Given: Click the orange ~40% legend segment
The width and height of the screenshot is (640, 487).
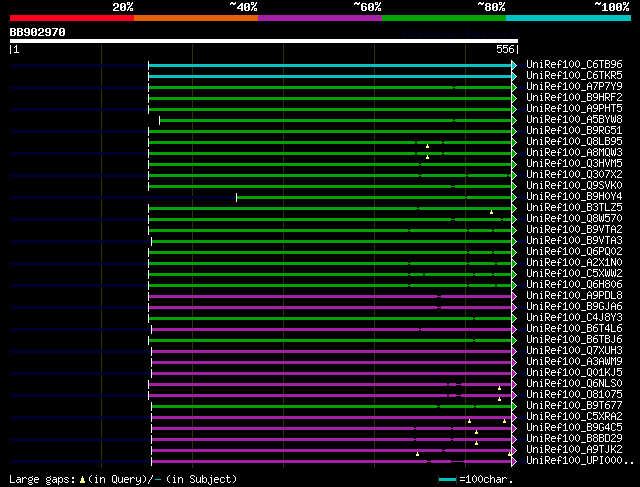Looking at the screenshot, I should coord(195,18).
